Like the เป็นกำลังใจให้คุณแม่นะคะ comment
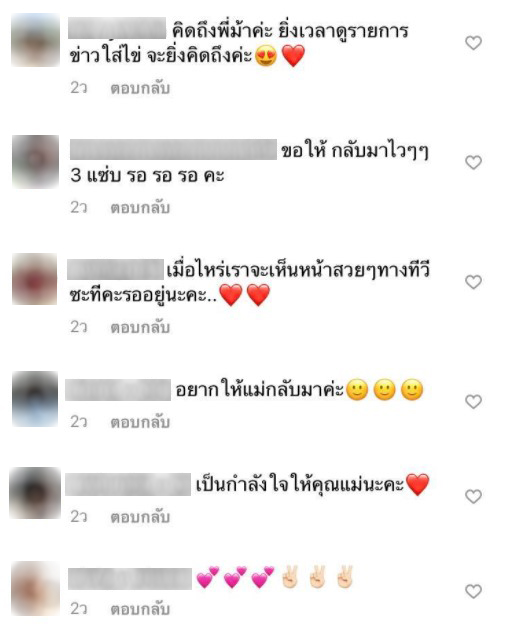The height and width of the screenshot is (638, 510). 473,496
